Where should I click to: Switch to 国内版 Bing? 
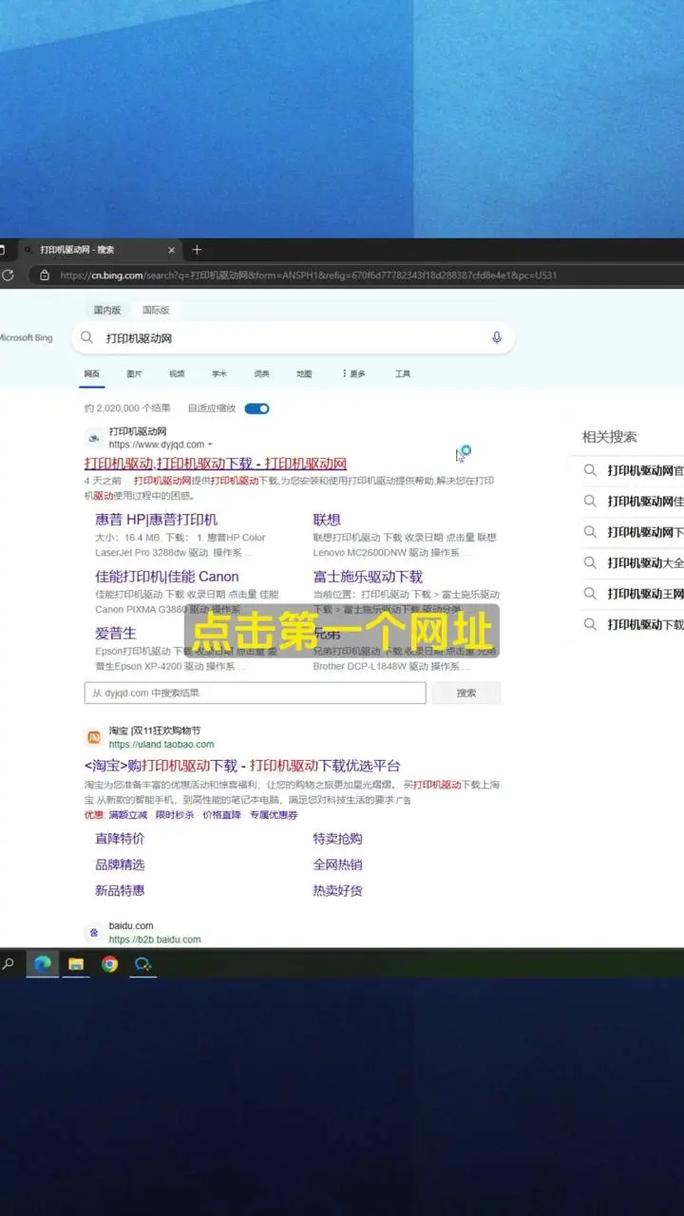pyautogui.click(x=107, y=310)
